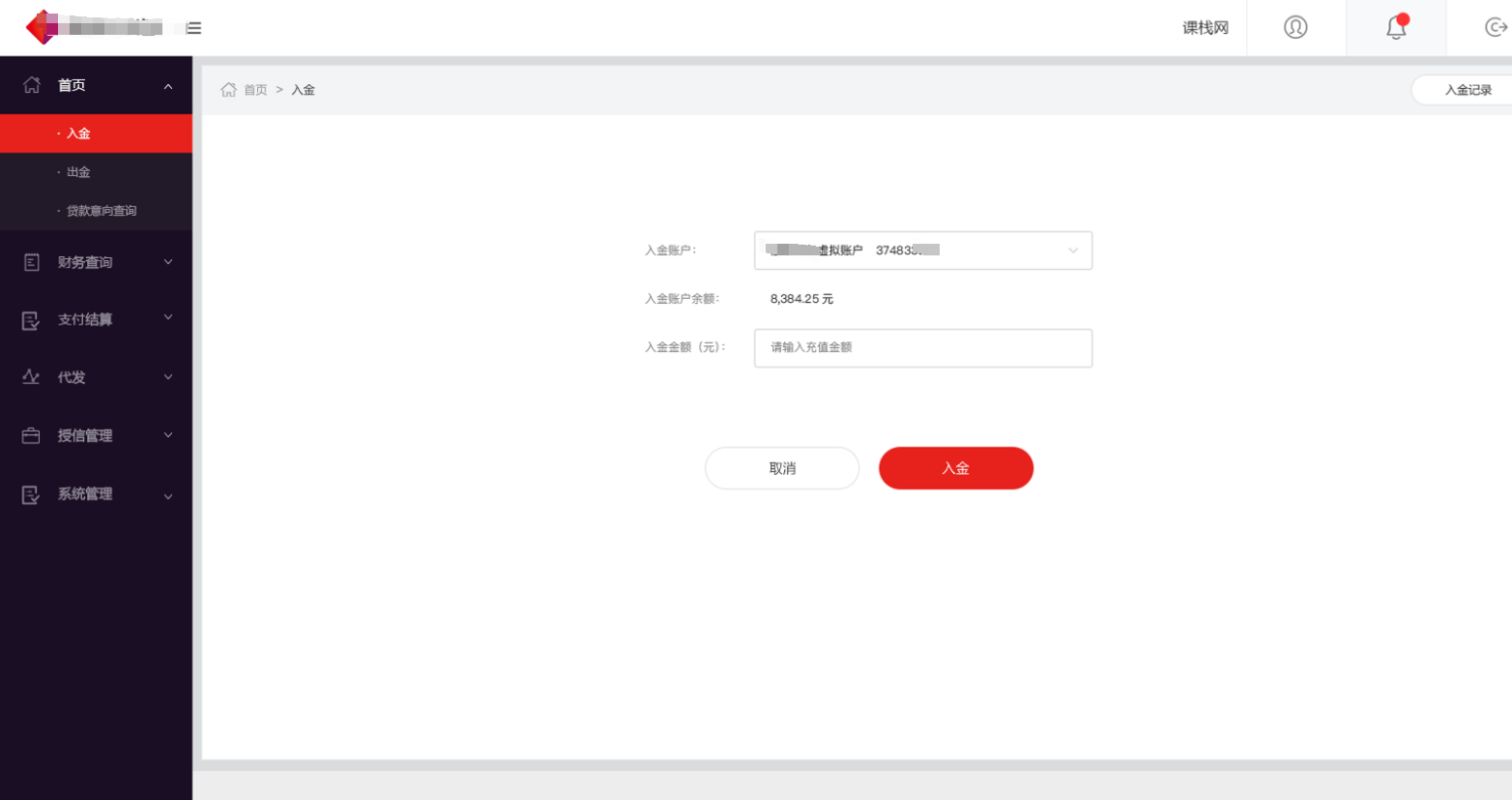Click the 取消 button
Screen dimensions: 1512x800
point(782,468)
